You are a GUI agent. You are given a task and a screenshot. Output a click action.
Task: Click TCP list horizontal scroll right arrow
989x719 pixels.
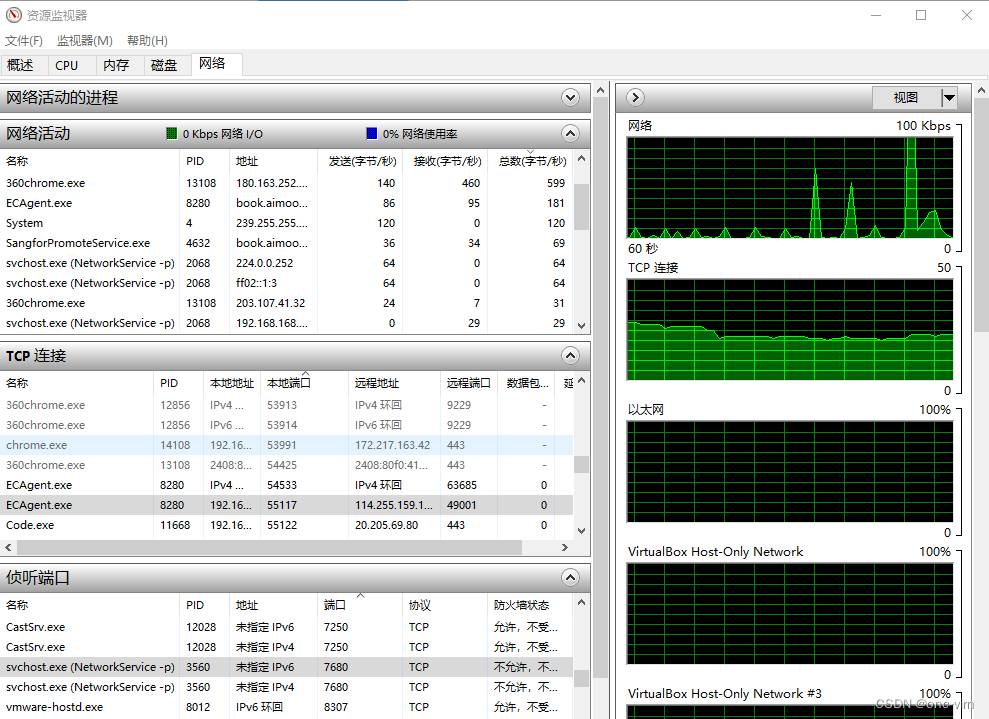point(565,547)
